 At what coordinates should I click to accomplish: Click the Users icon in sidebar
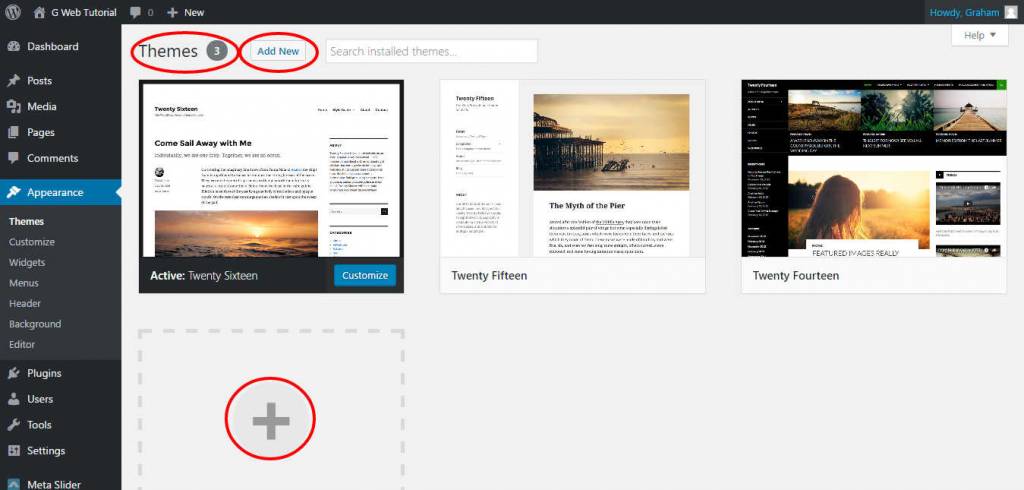pos(13,399)
